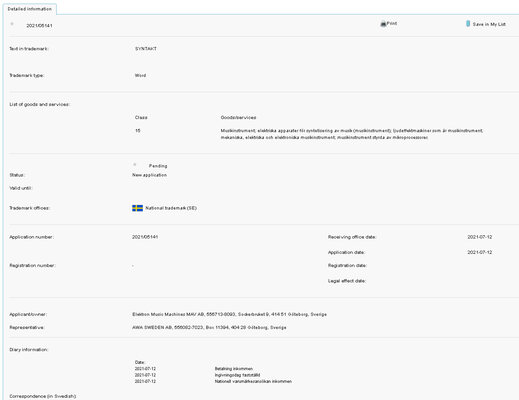Click the printer icon next to Print
This screenshot has height=400, width=519.
(x=383, y=24)
